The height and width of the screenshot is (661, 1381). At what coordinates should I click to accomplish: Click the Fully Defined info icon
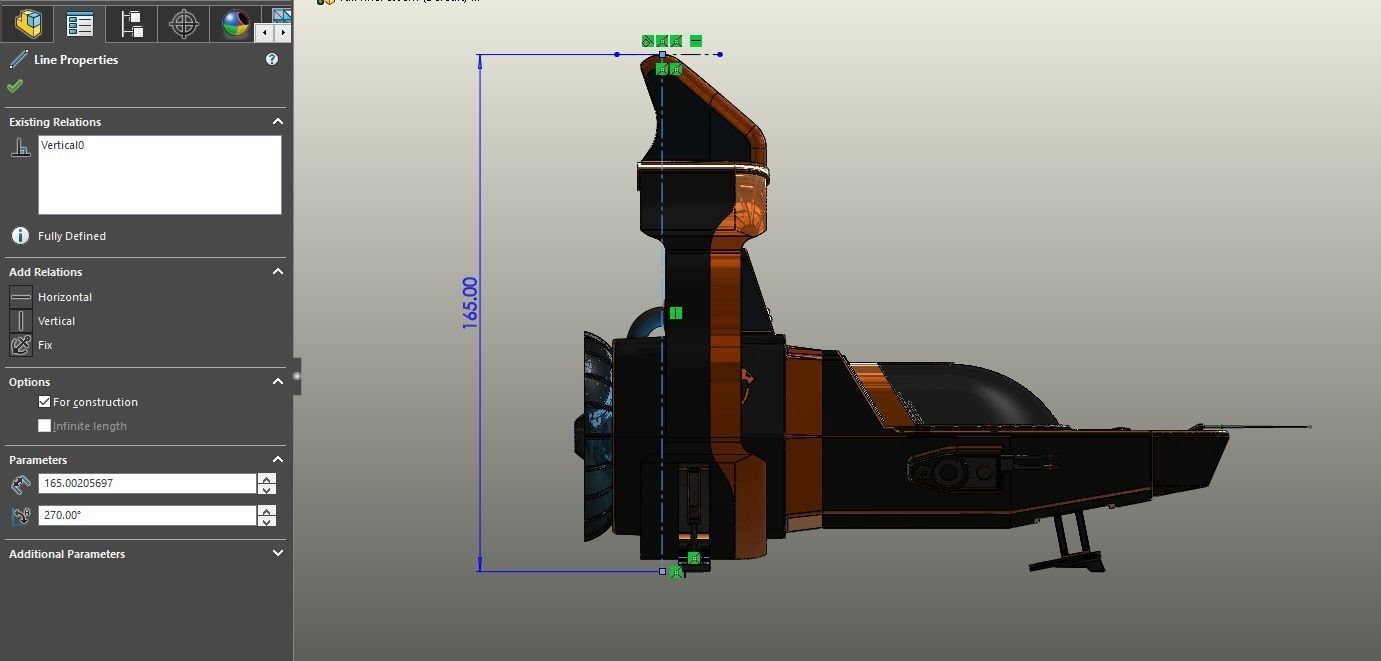click(x=19, y=236)
